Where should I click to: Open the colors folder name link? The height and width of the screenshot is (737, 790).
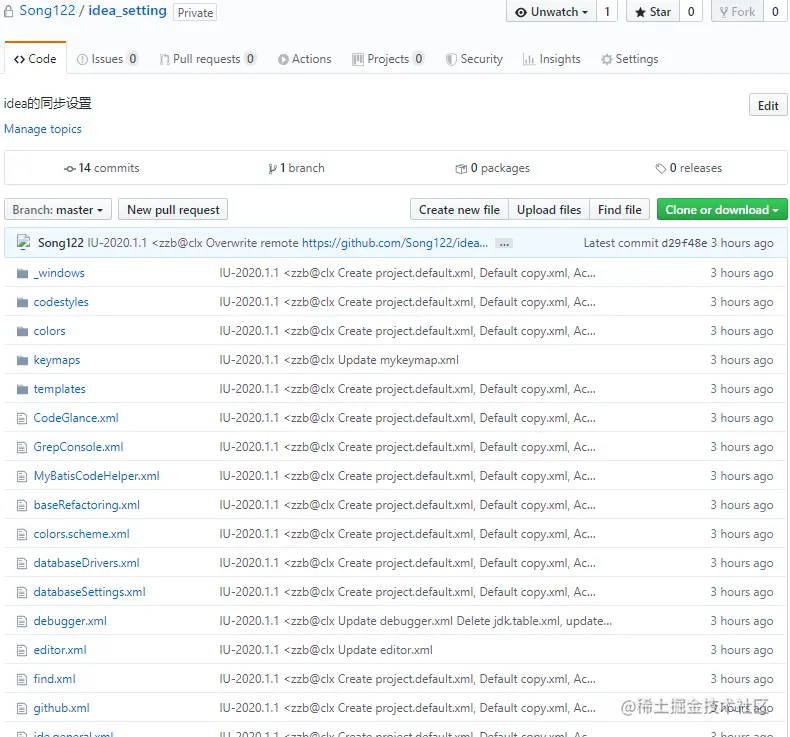point(49,331)
